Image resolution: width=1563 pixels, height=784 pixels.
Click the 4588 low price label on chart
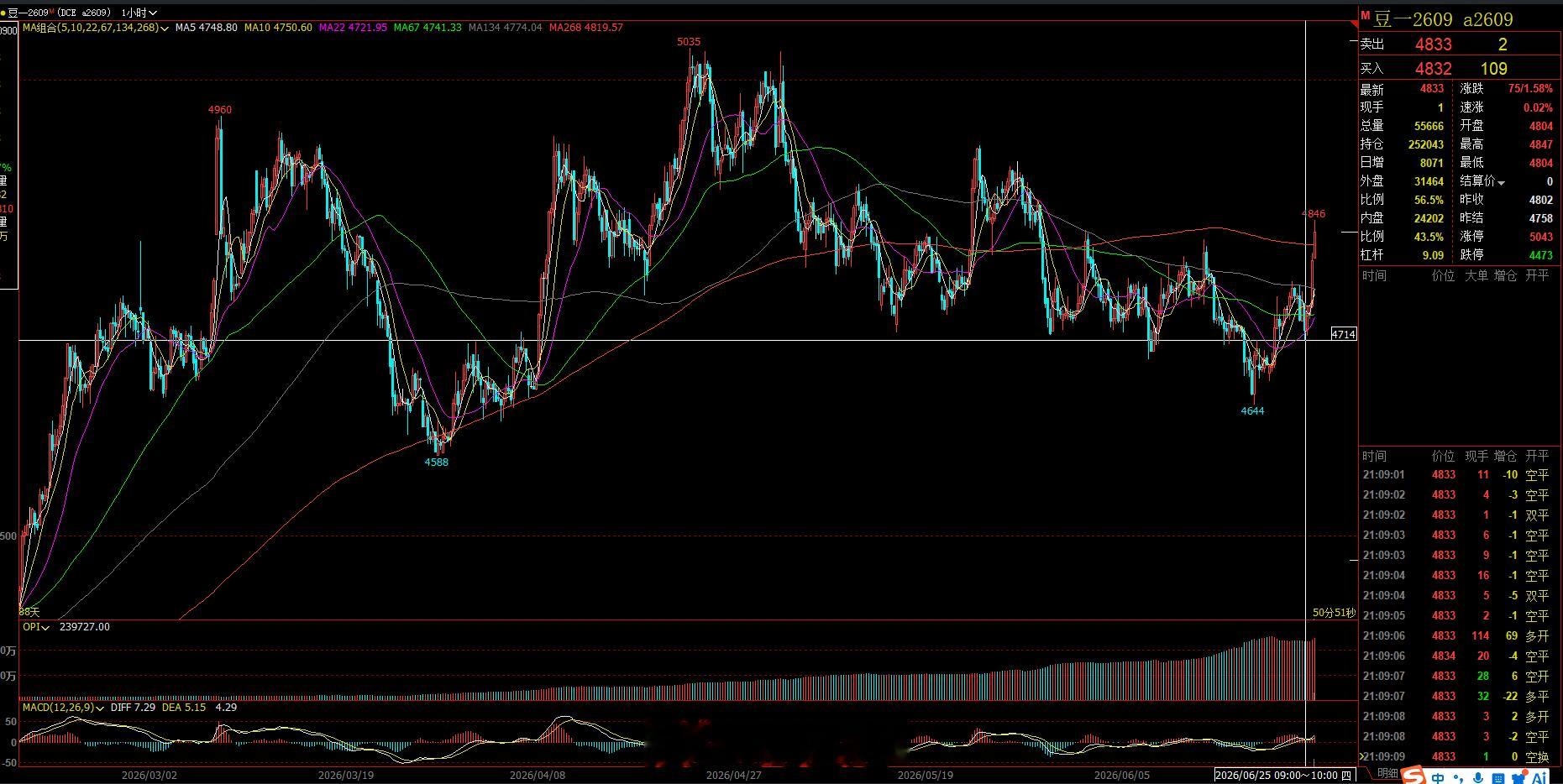[437, 462]
